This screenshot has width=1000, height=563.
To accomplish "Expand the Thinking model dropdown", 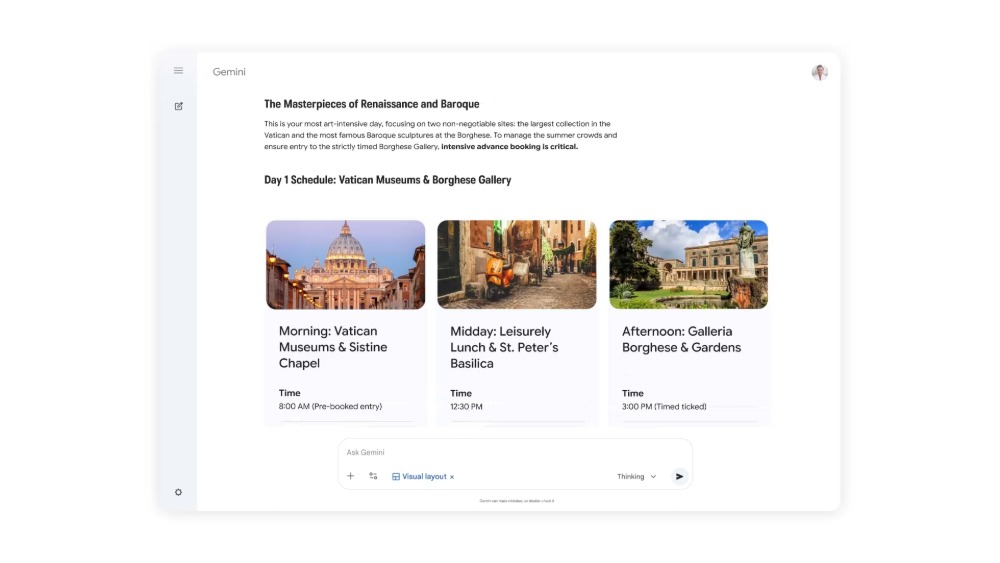I will pyautogui.click(x=637, y=477).
